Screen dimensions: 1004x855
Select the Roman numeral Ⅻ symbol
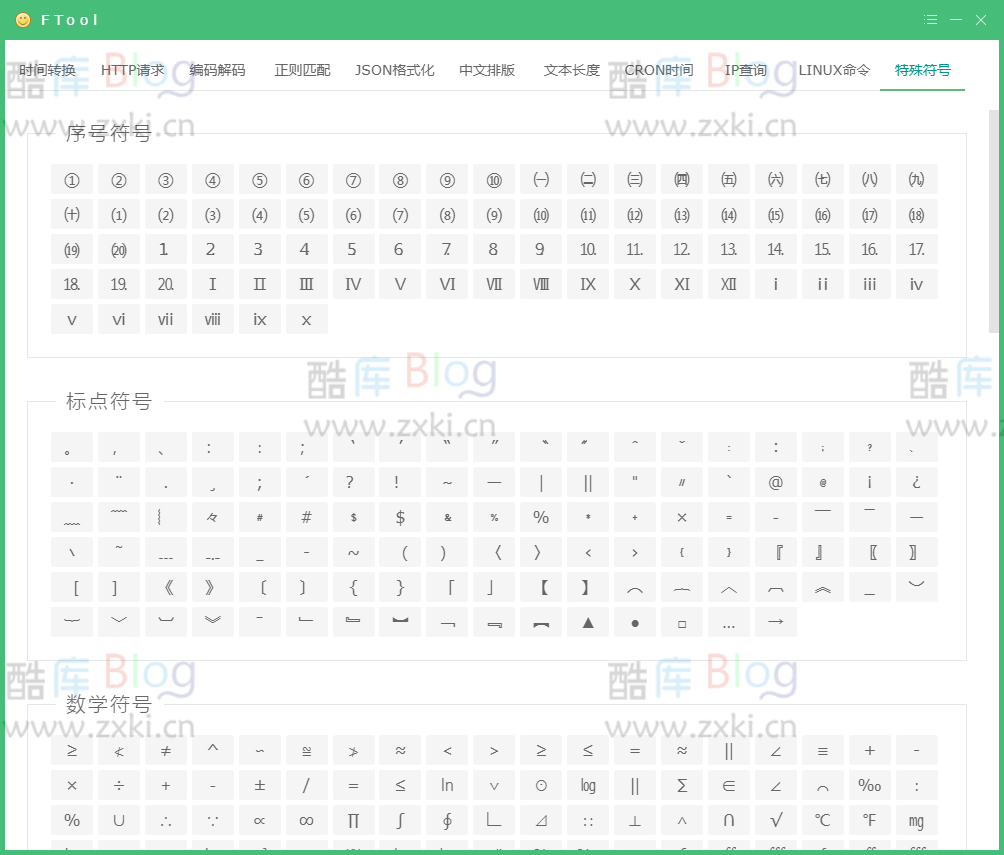(728, 284)
